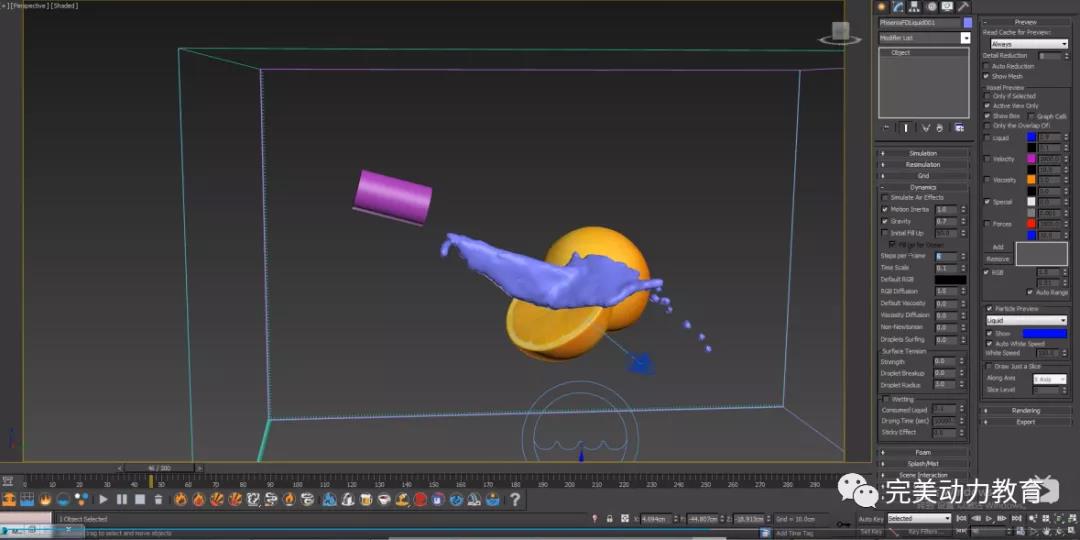Viewport: 1080px width, 540px height.
Task: Click the Remove button in Voxel Preview
Action: 998,259
